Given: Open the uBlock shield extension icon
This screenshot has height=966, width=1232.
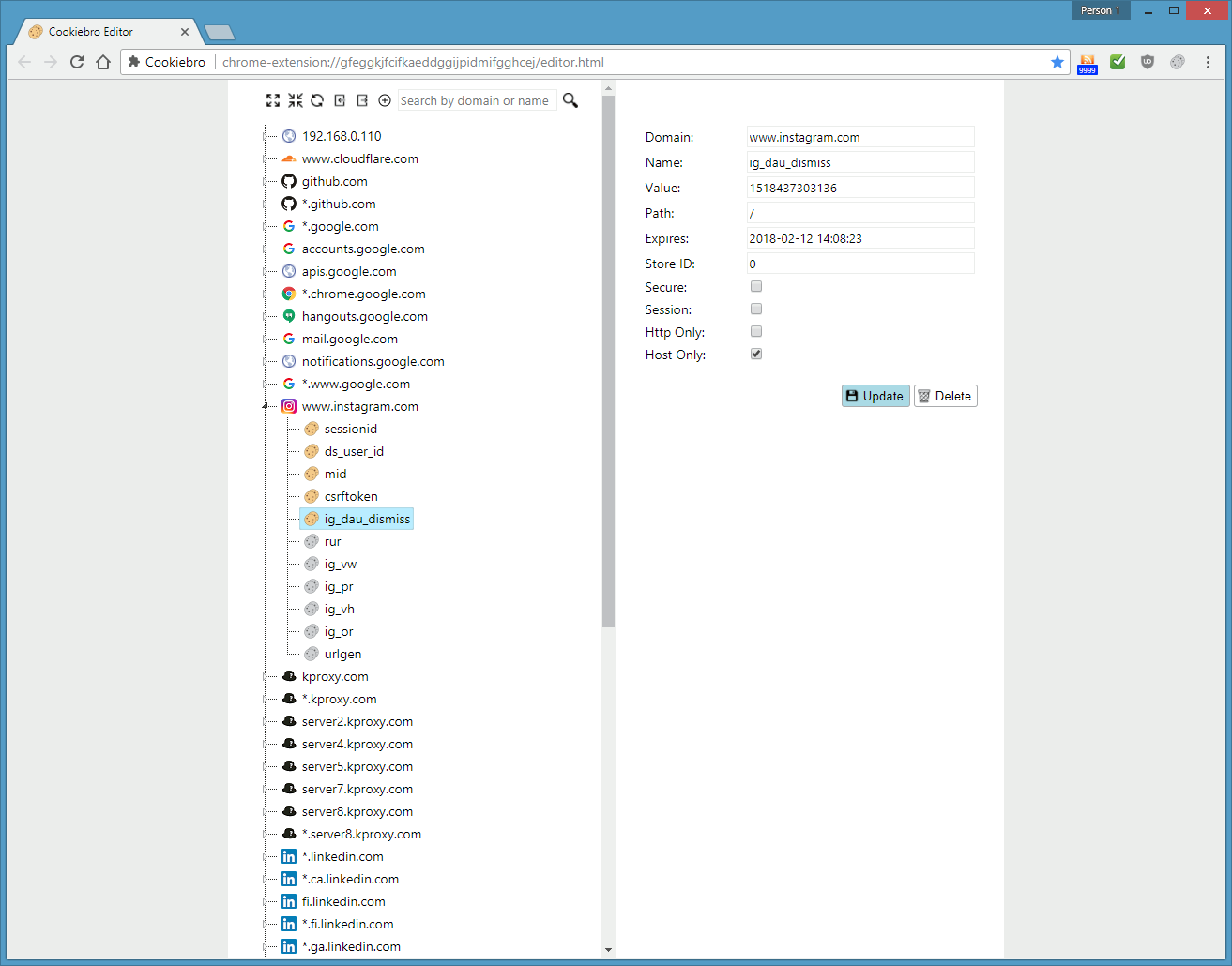Looking at the screenshot, I should point(1148,62).
